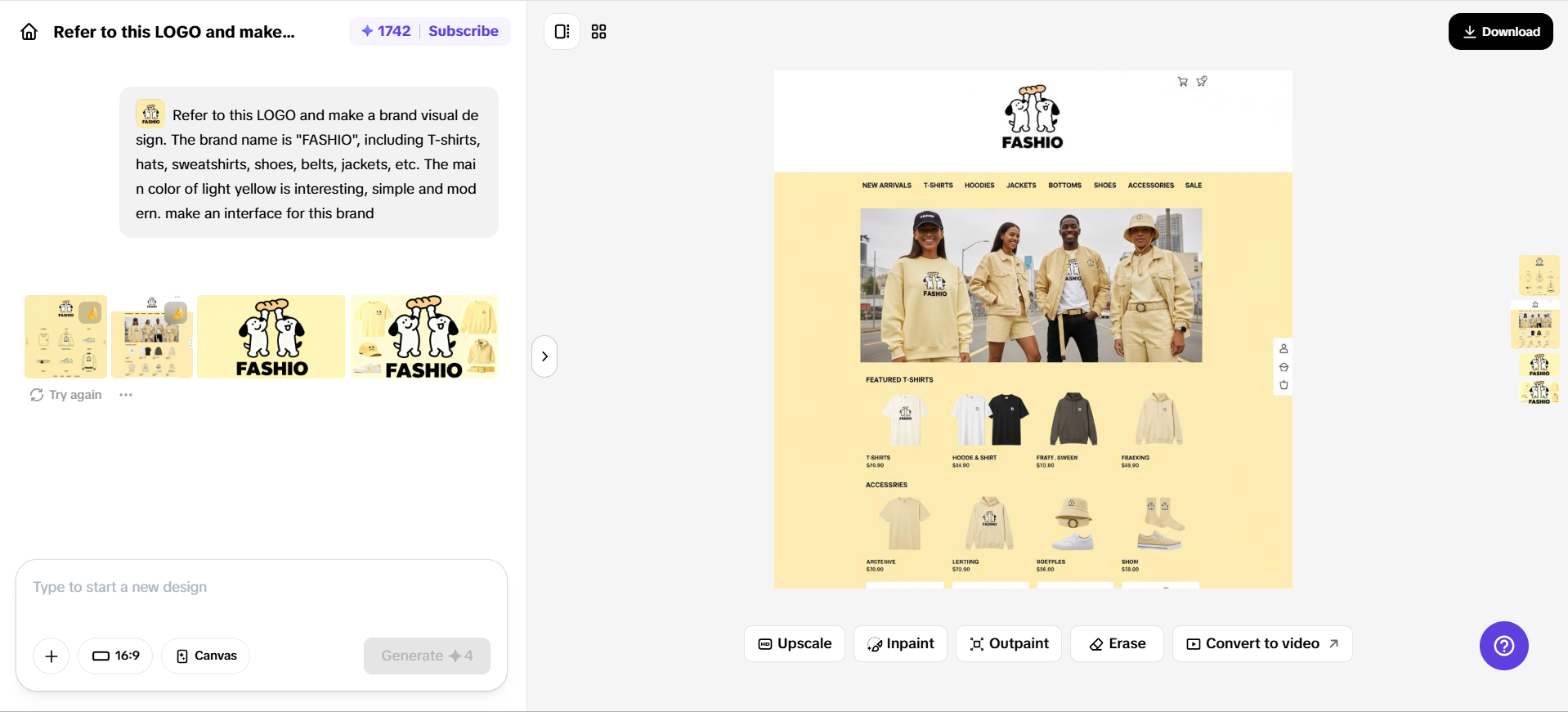Regenerate results with Try again
The image size is (1568, 712).
click(x=66, y=395)
